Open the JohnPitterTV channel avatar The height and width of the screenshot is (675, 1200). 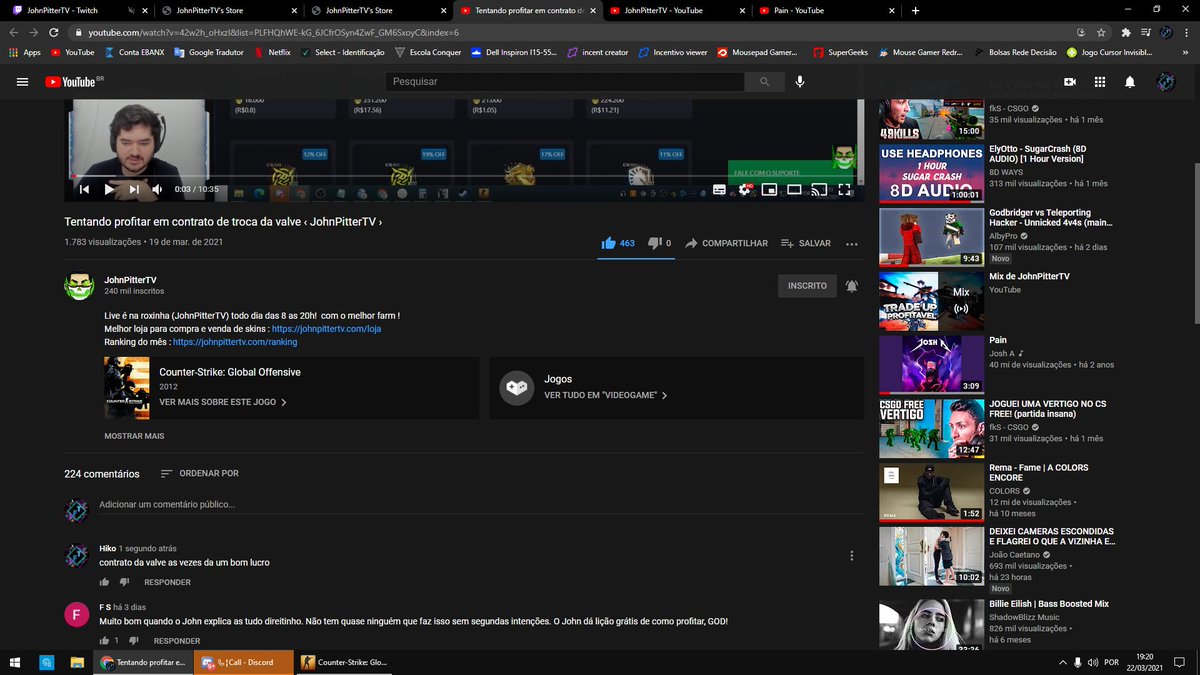click(79, 286)
